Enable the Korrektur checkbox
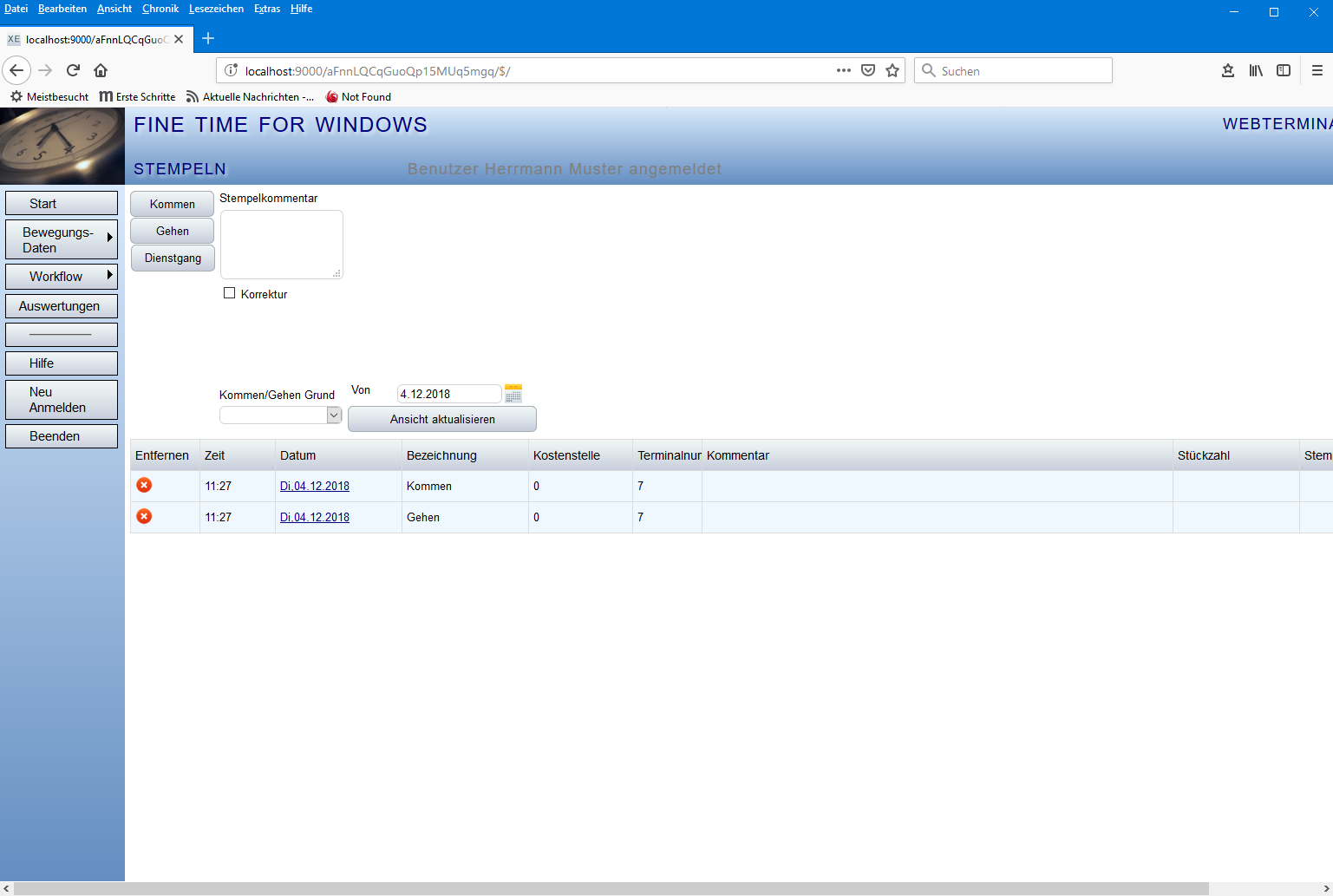The height and width of the screenshot is (896, 1333). tap(230, 293)
